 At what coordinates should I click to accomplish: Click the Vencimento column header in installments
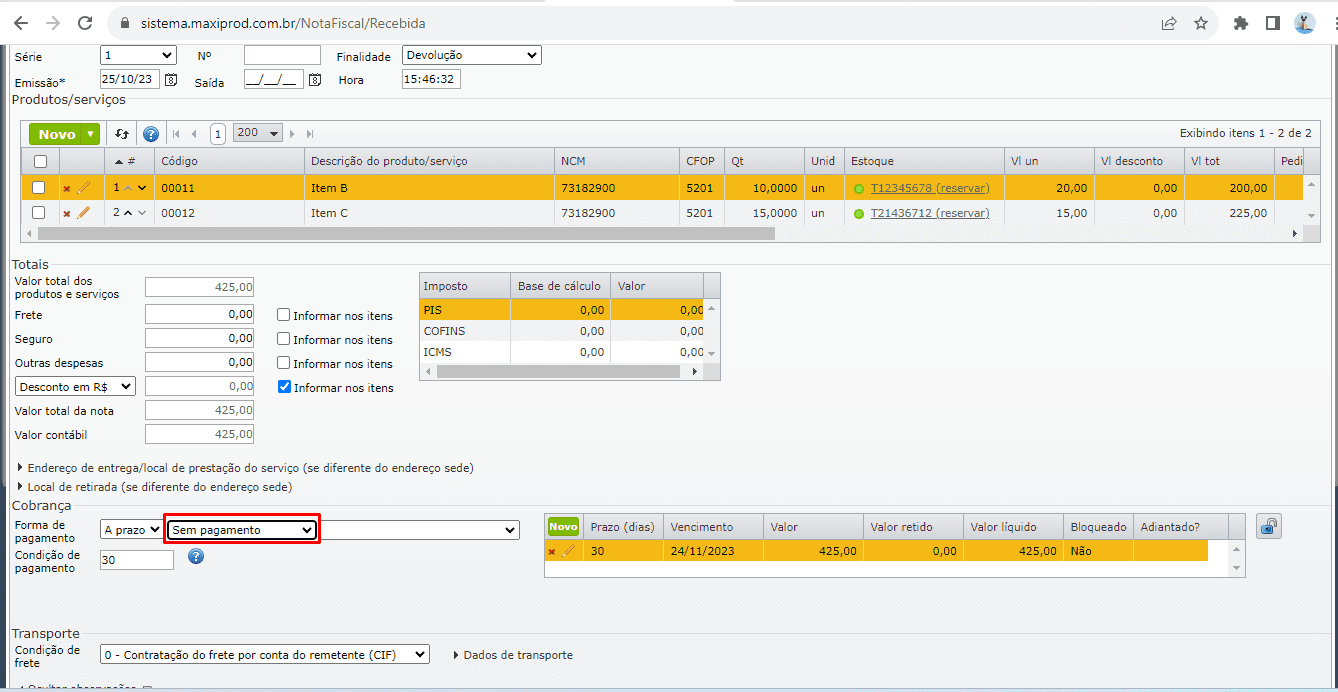click(701, 527)
